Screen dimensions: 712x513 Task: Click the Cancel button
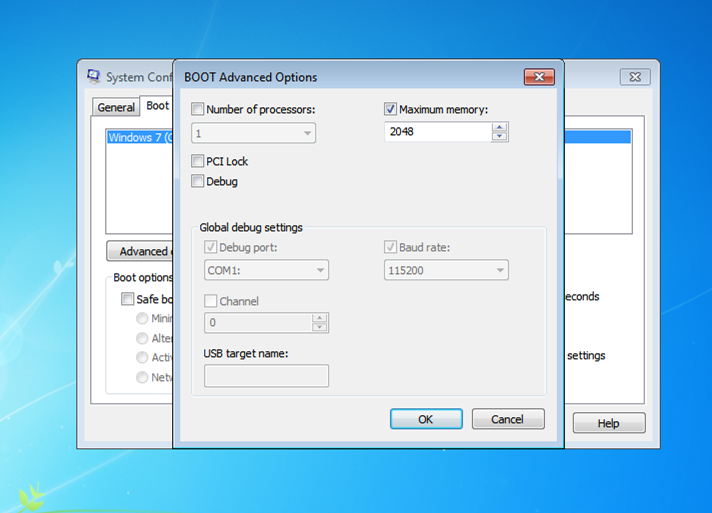tap(508, 419)
